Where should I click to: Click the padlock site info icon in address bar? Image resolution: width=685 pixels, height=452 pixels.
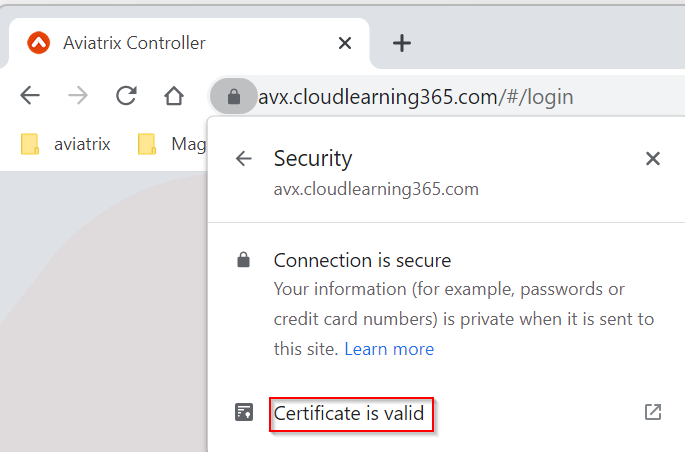coord(234,97)
